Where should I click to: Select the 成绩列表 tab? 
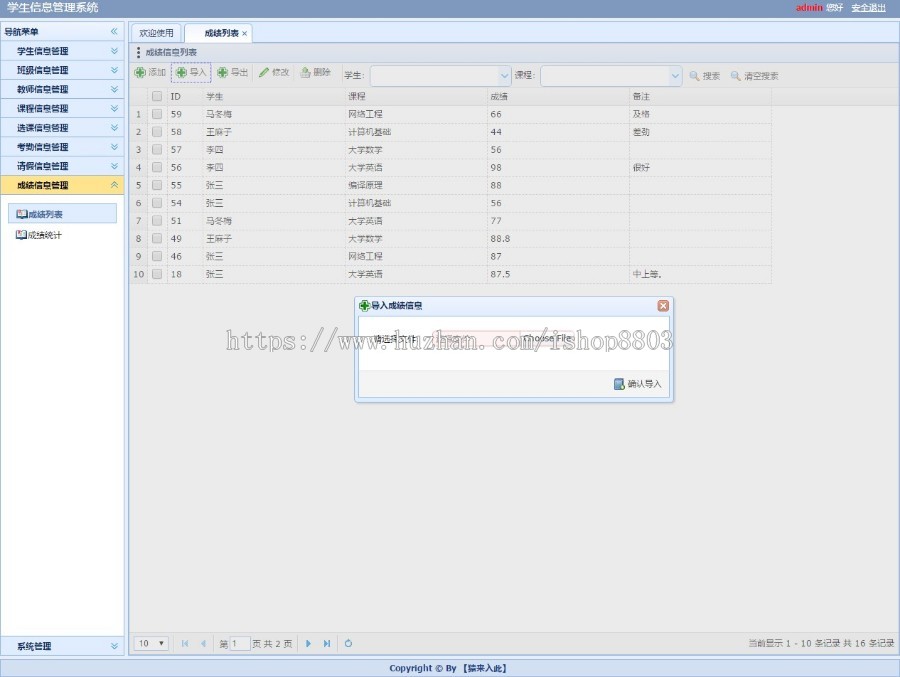click(x=221, y=33)
